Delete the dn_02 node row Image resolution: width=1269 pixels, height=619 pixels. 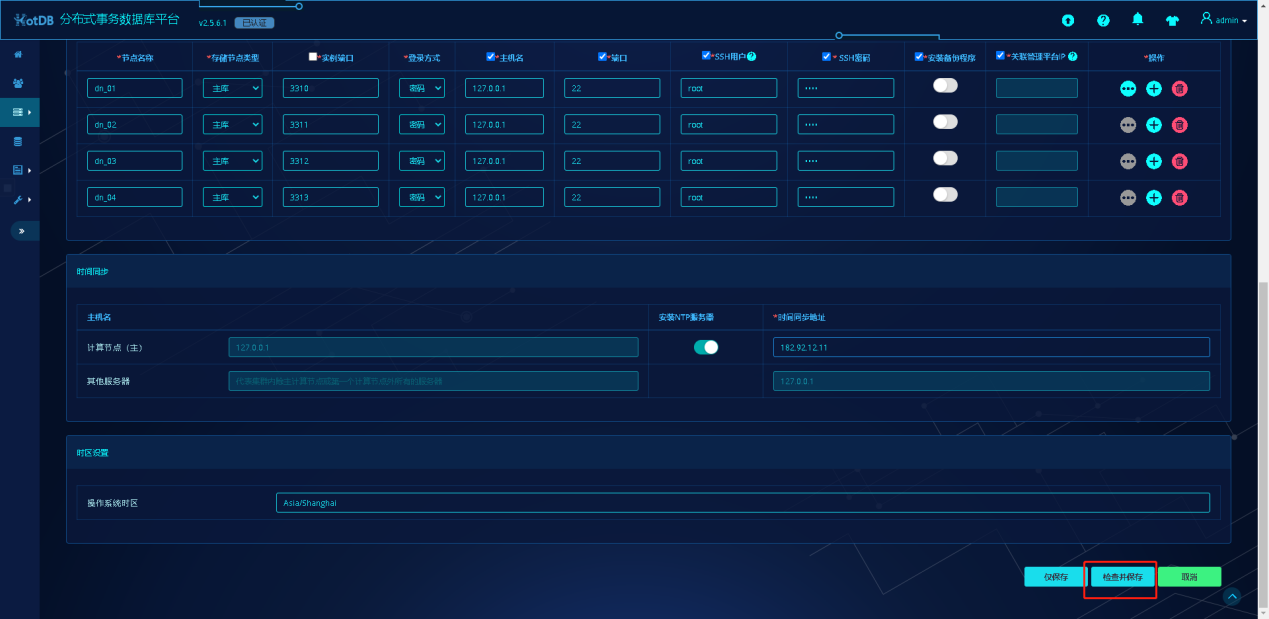(1180, 125)
